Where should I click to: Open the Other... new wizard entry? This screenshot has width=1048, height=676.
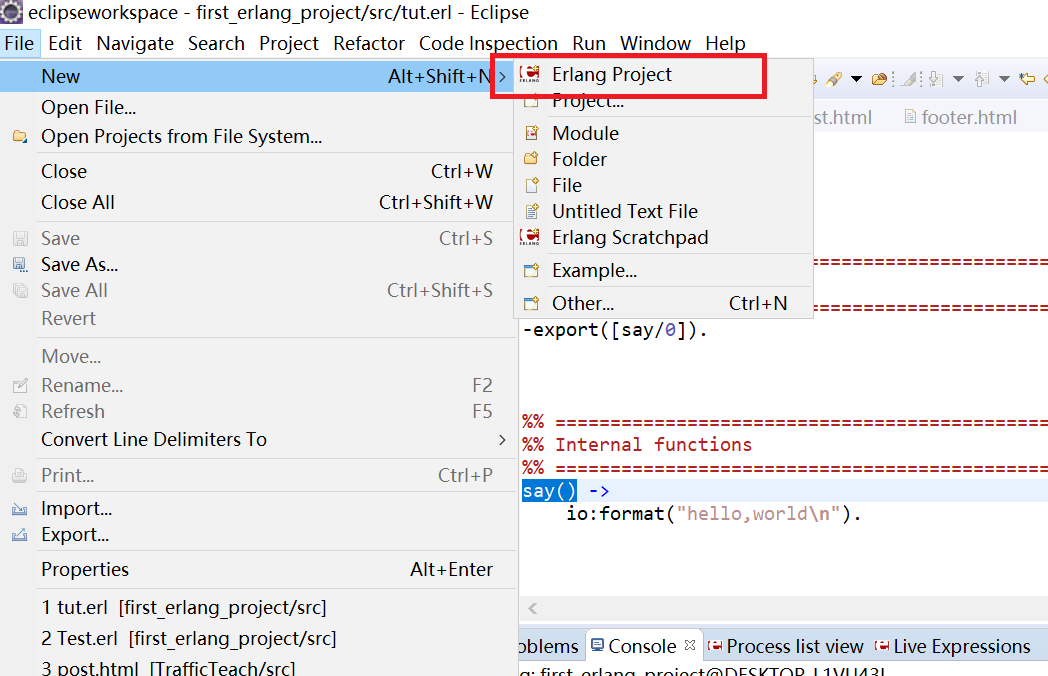point(662,304)
